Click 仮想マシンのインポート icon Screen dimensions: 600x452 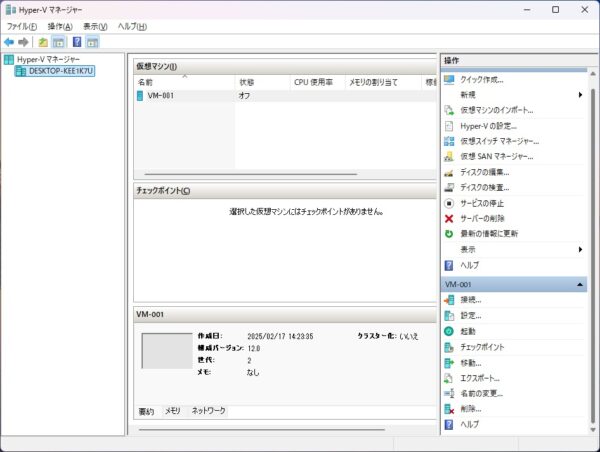click(x=449, y=110)
